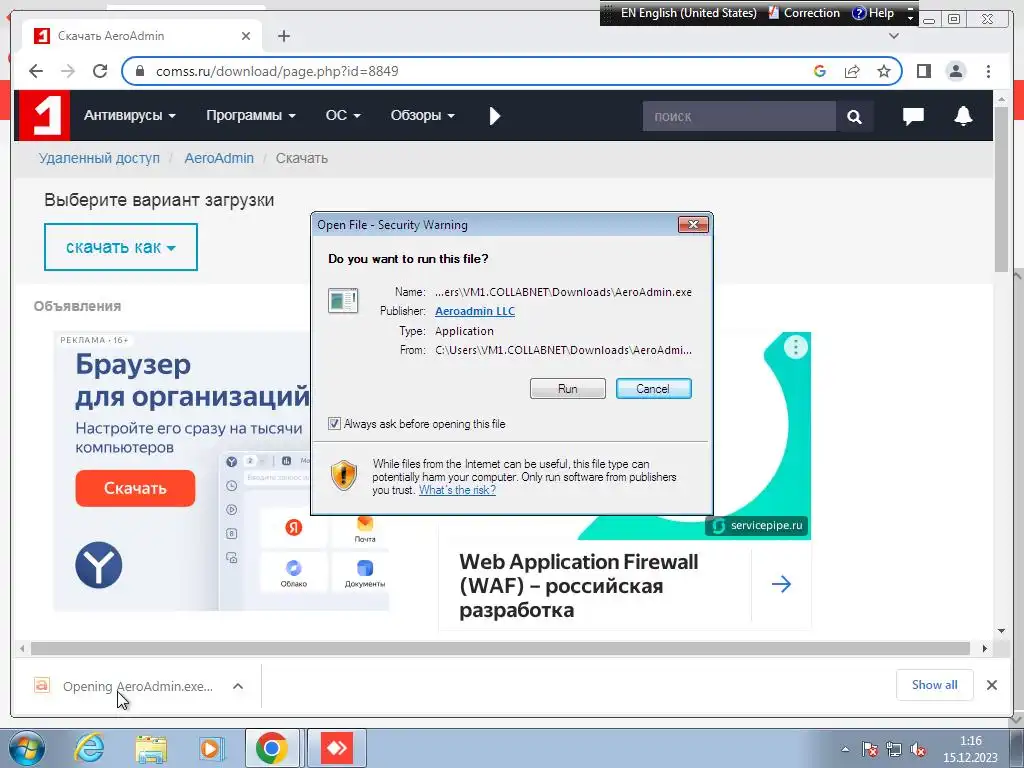1024x768 pixels.
Task: Click the browser forward arrow
Action: tap(68, 71)
